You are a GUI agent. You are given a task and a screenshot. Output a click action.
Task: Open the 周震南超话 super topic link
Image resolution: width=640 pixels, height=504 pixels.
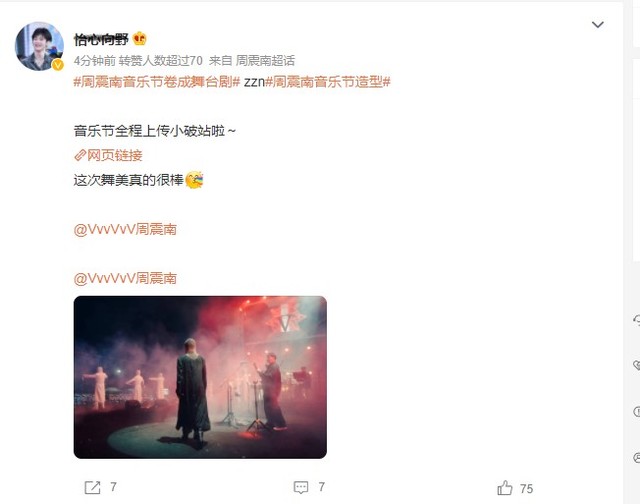coord(265,61)
